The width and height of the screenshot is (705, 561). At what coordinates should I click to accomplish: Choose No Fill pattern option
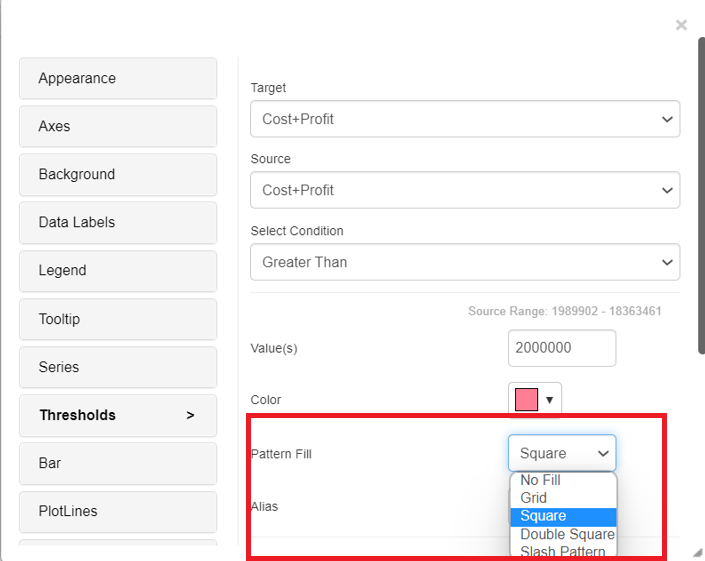point(541,480)
